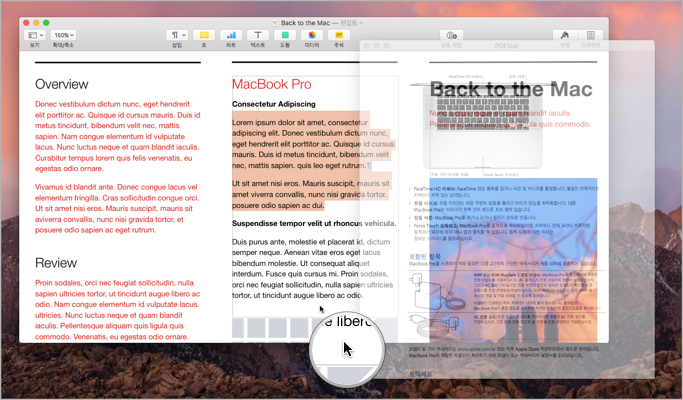This screenshot has height=400, width=683.
Task: Close the Pages window with red button
Action: [26, 23]
